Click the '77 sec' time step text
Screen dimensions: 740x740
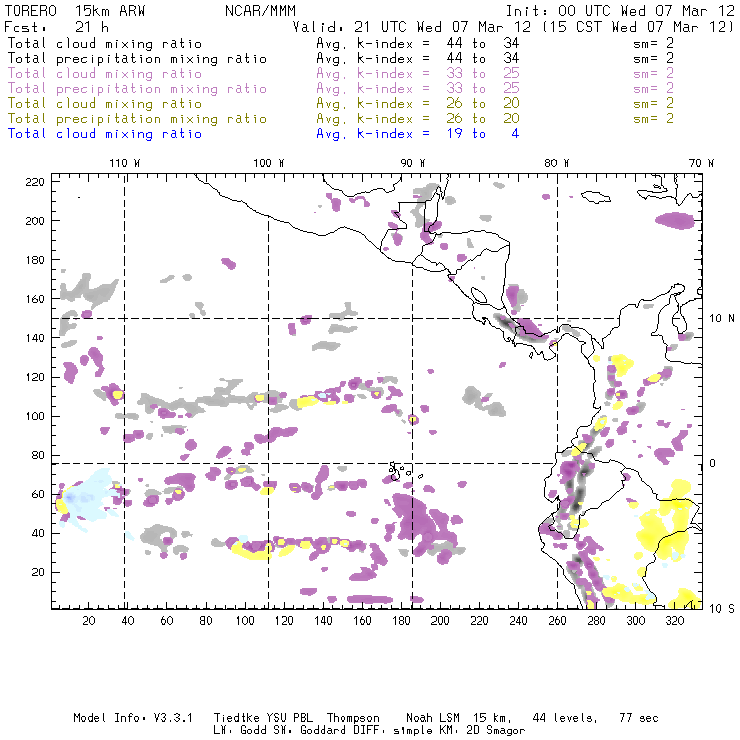[639, 718]
